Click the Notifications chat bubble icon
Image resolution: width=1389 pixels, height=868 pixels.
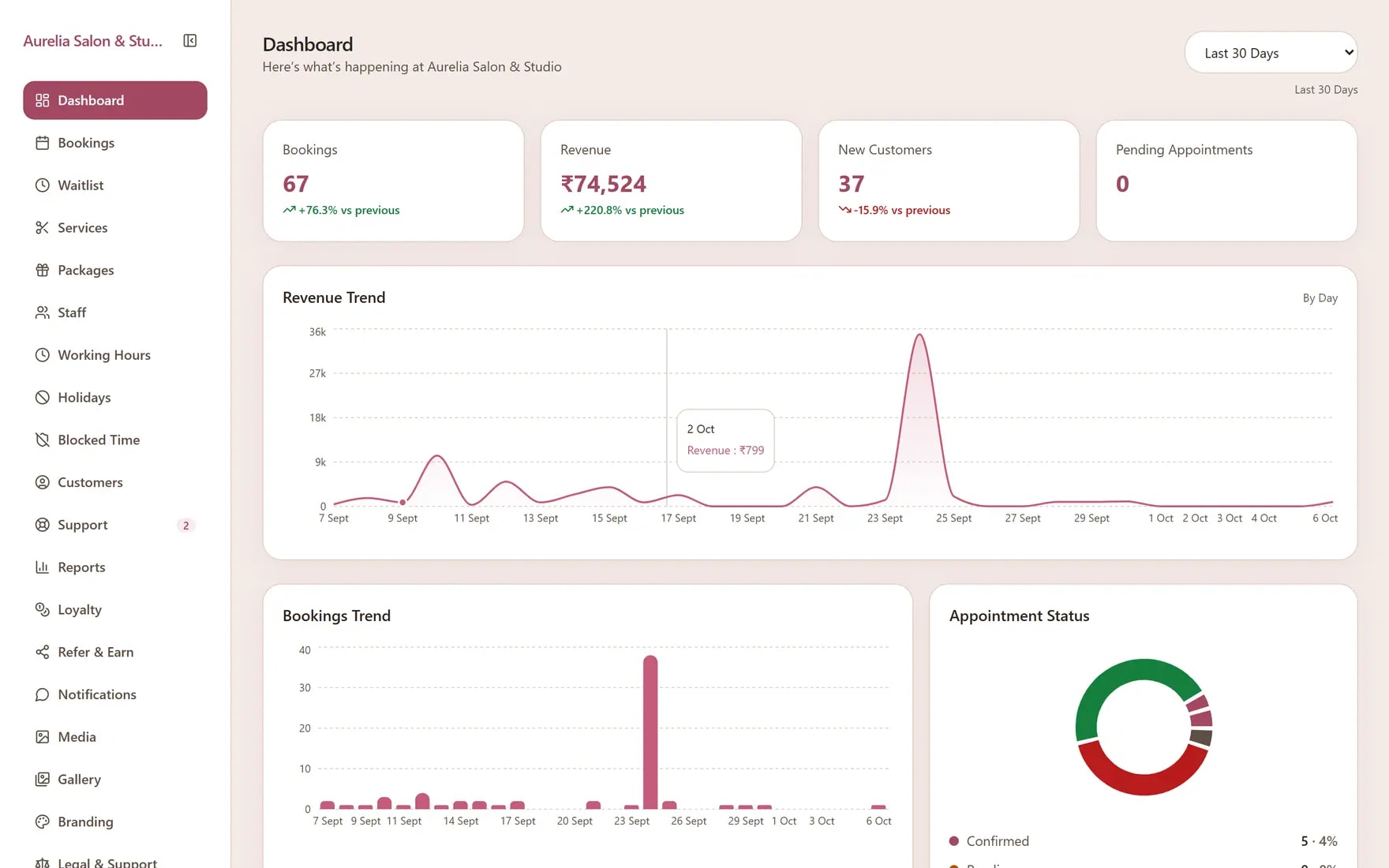[43, 694]
